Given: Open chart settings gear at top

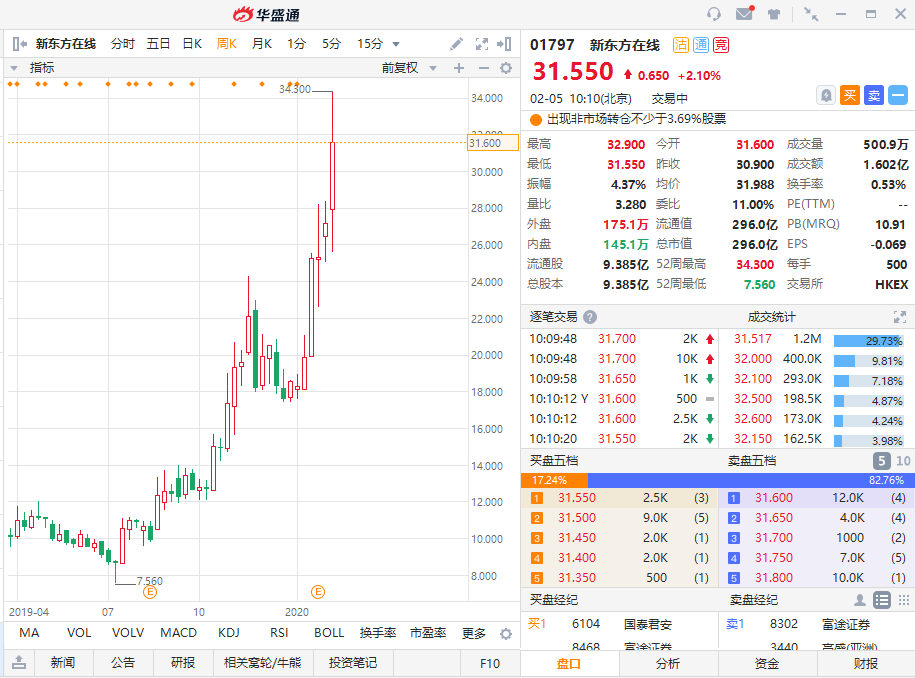Looking at the screenshot, I should [x=506, y=68].
